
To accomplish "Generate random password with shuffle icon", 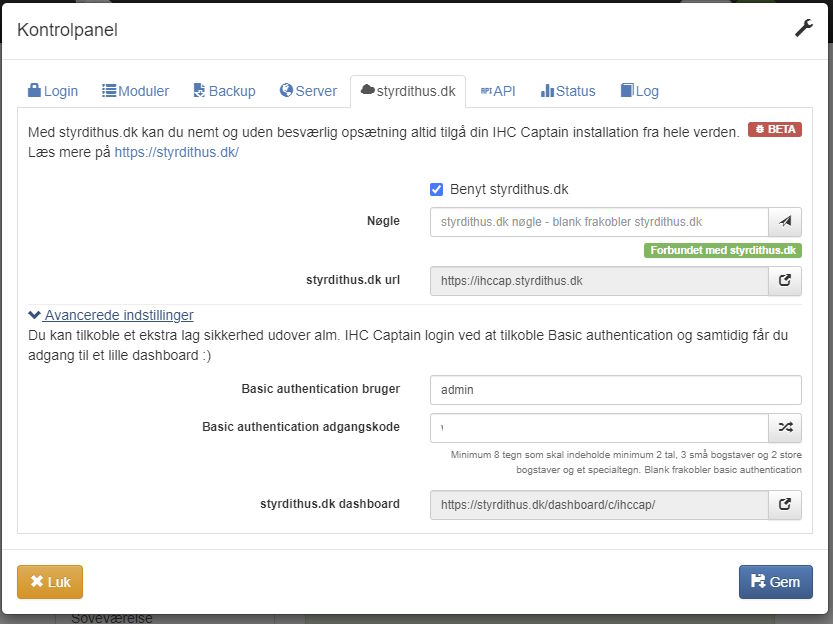I will point(785,428).
